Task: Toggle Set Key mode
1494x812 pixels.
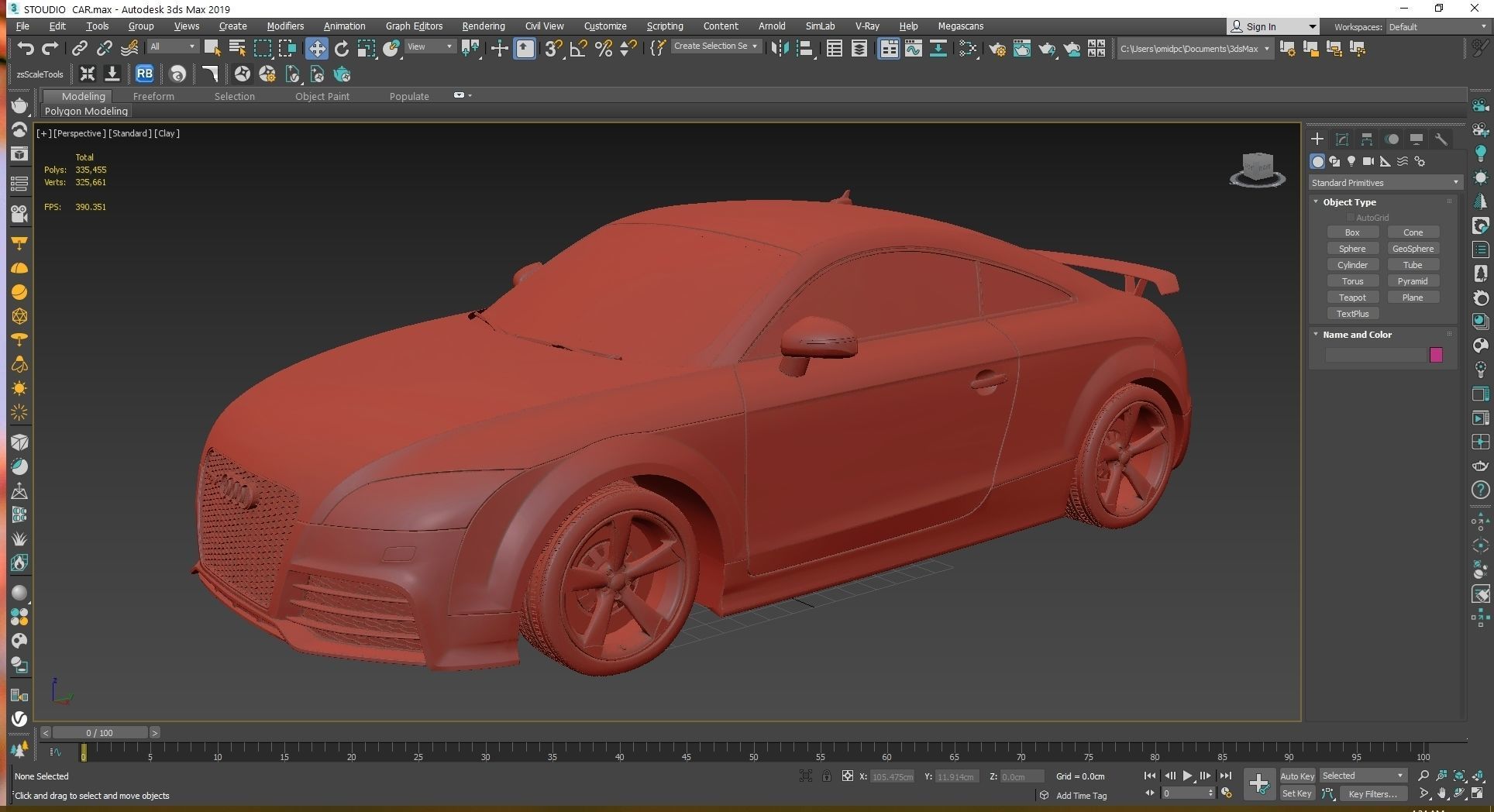Action: (x=1297, y=793)
